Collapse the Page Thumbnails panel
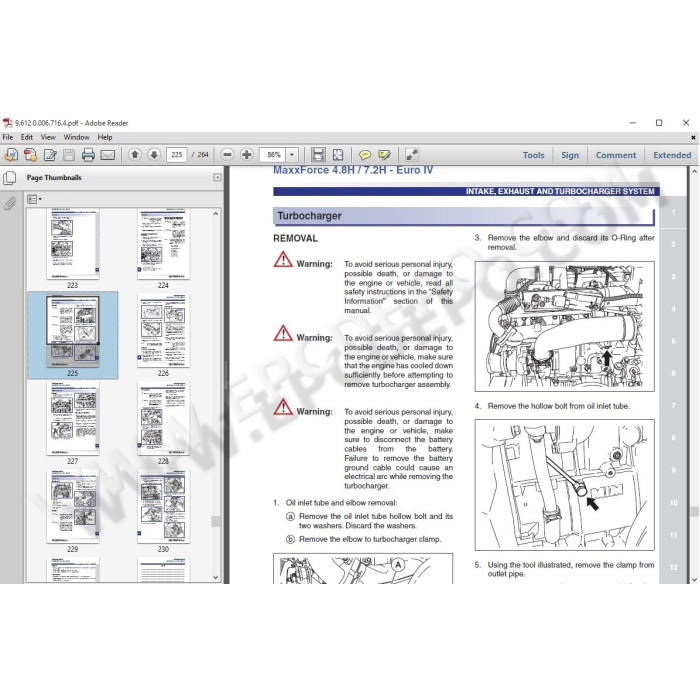 coord(217,178)
